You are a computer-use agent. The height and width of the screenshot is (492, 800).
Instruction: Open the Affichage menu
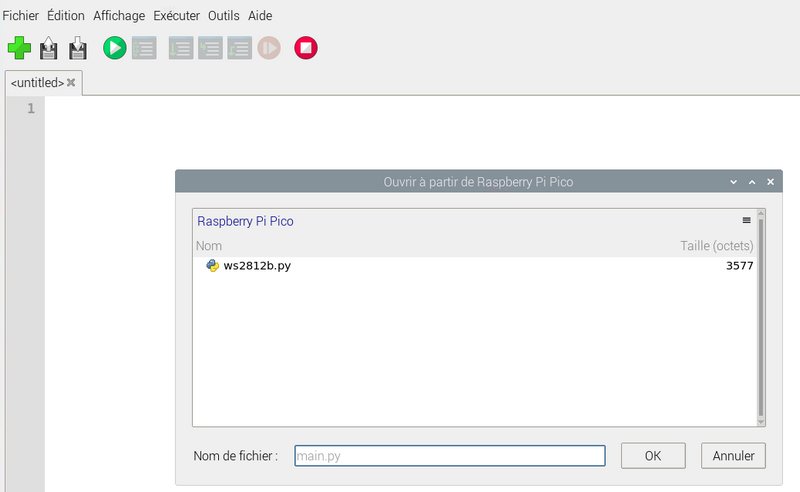coord(119,16)
